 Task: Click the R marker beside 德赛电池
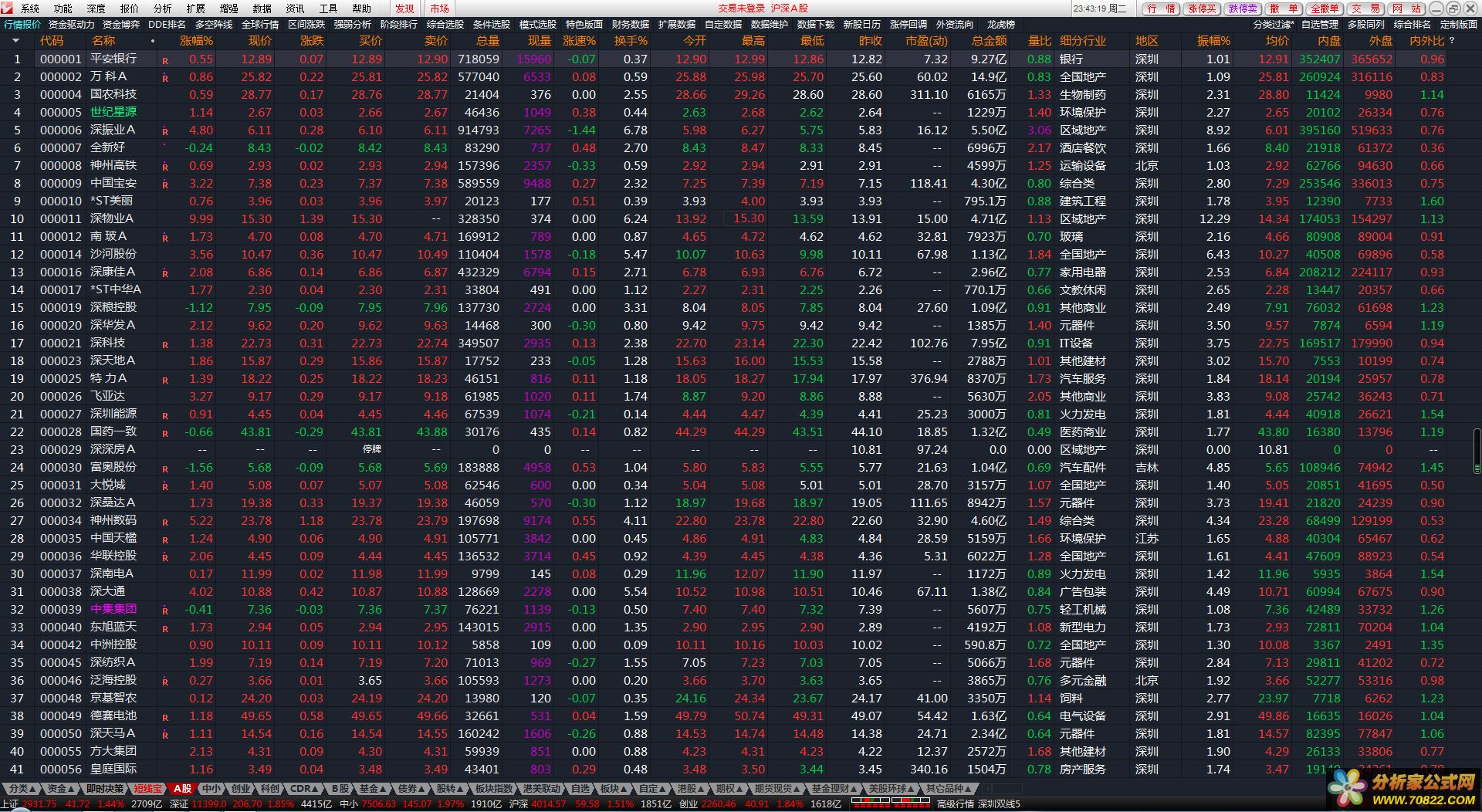point(165,717)
